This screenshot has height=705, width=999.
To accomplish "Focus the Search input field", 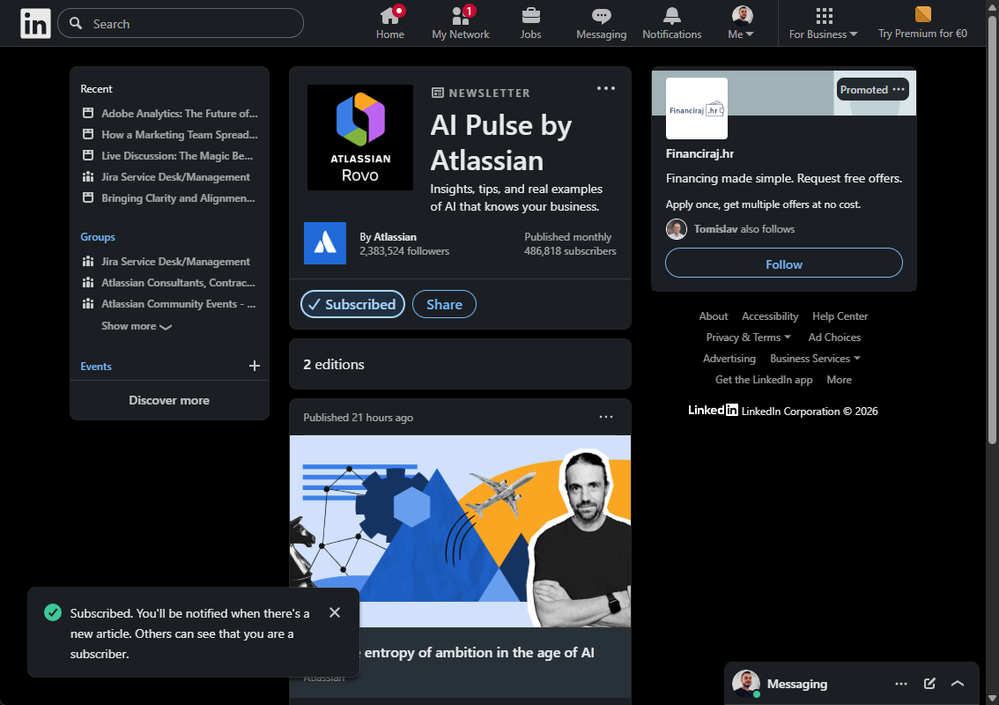I will [180, 24].
